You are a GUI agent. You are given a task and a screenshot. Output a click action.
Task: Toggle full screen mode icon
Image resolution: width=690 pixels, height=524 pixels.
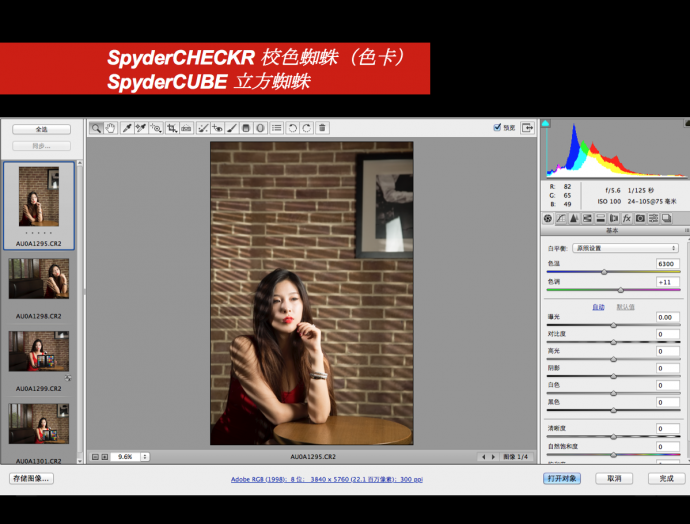(x=527, y=128)
